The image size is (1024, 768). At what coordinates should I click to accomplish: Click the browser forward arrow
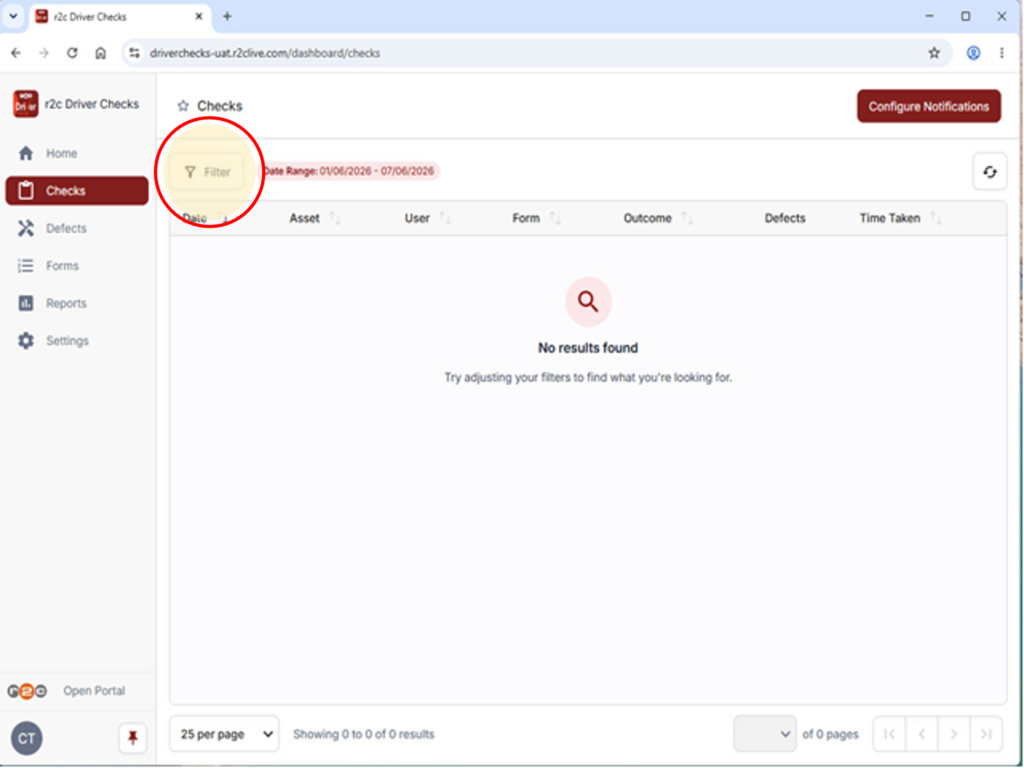pos(44,53)
